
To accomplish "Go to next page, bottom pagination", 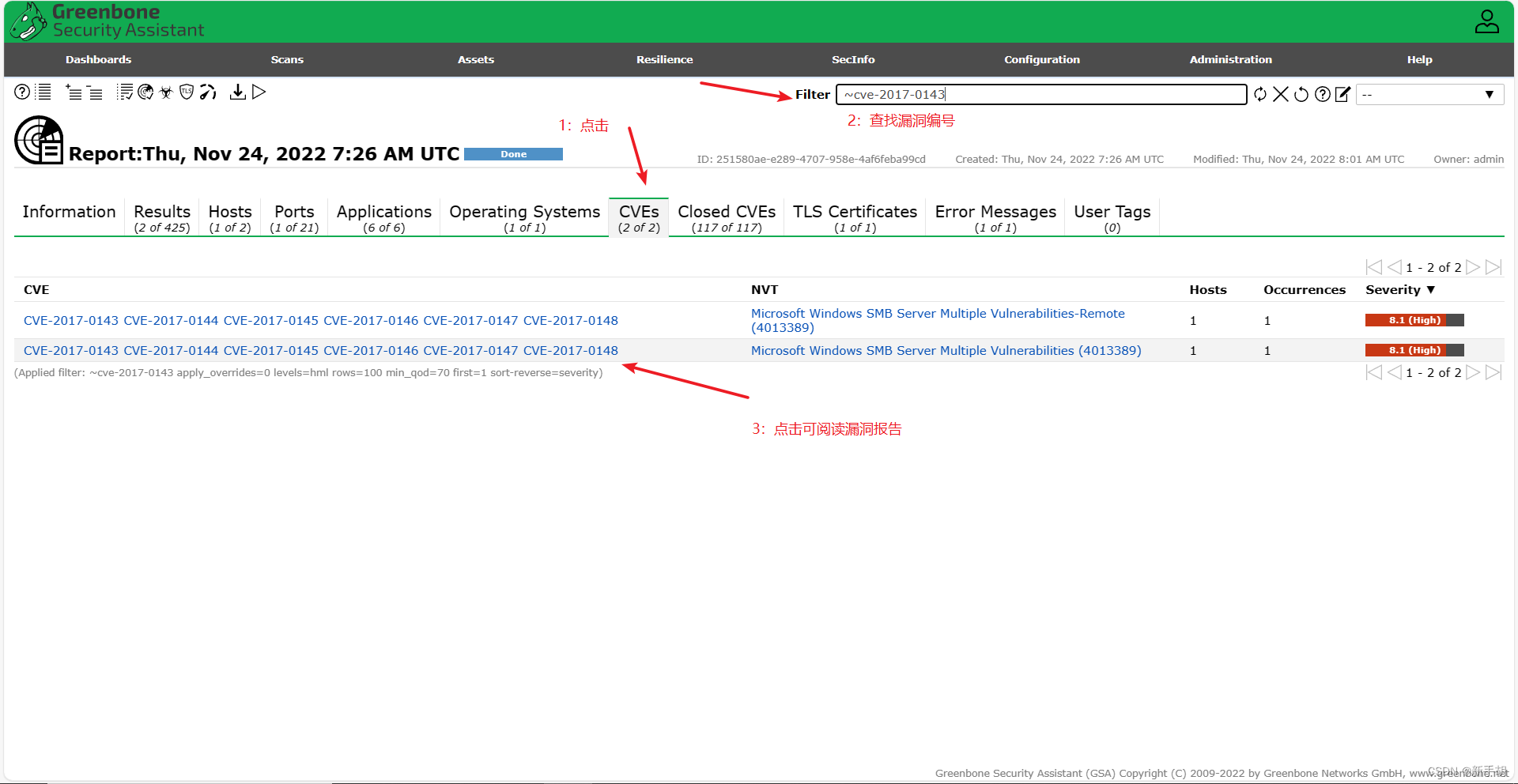I will 1473,372.
